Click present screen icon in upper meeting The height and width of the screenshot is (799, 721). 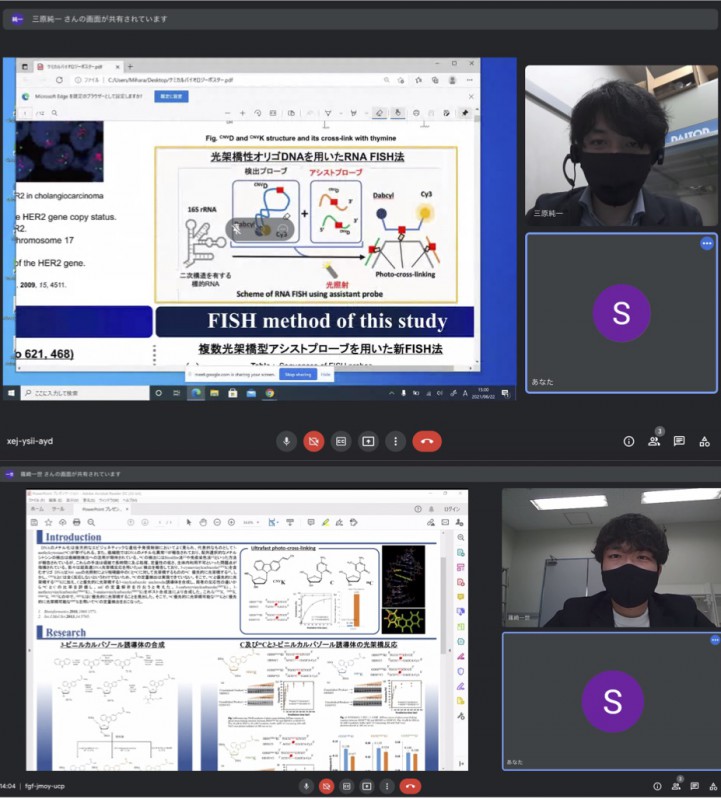368,441
